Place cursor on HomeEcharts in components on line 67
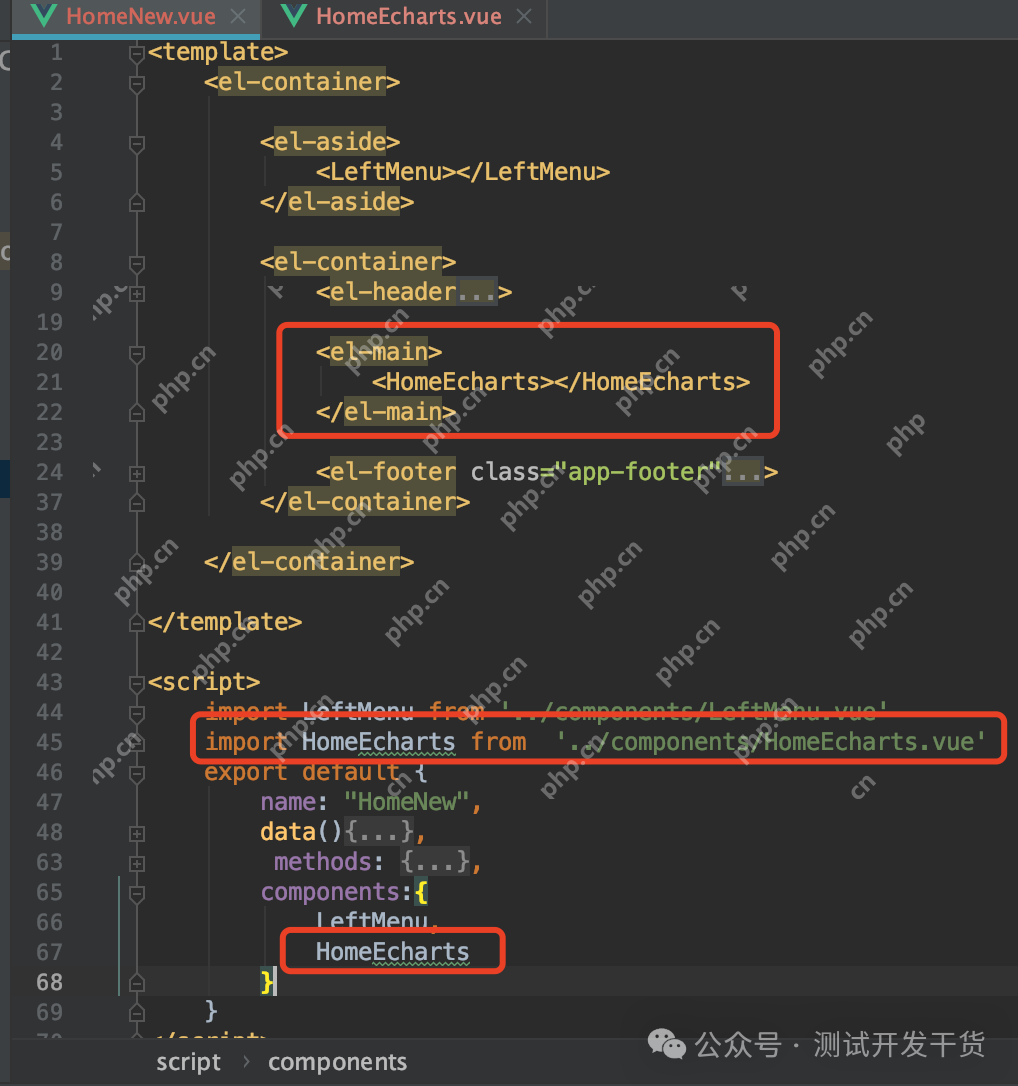The image size is (1018, 1086). coord(392,952)
